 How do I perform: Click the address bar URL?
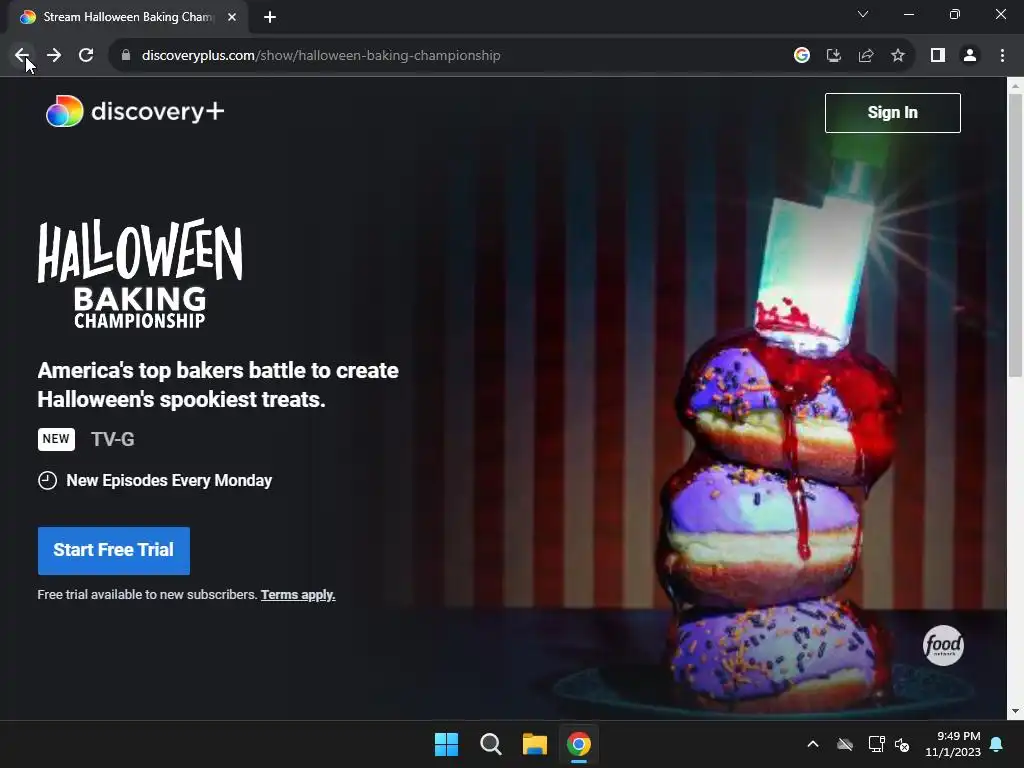point(321,56)
